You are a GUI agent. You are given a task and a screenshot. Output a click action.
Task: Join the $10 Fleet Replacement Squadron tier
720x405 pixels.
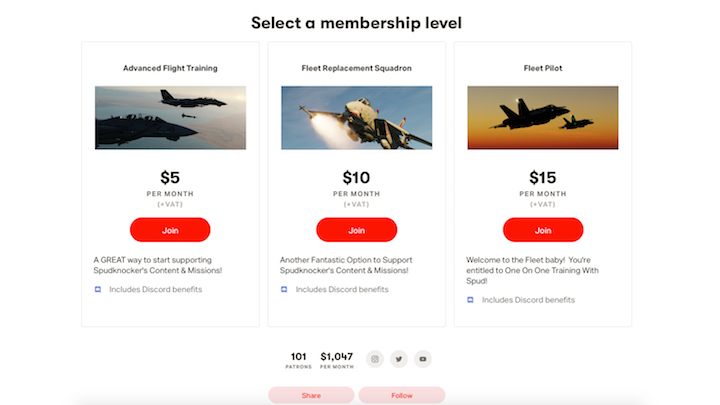356,230
